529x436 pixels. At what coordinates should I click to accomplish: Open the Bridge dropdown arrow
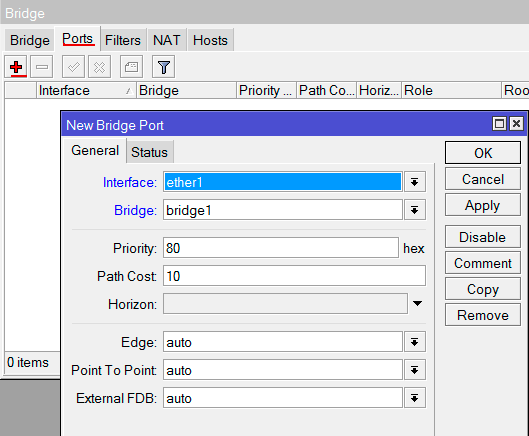pos(415,210)
